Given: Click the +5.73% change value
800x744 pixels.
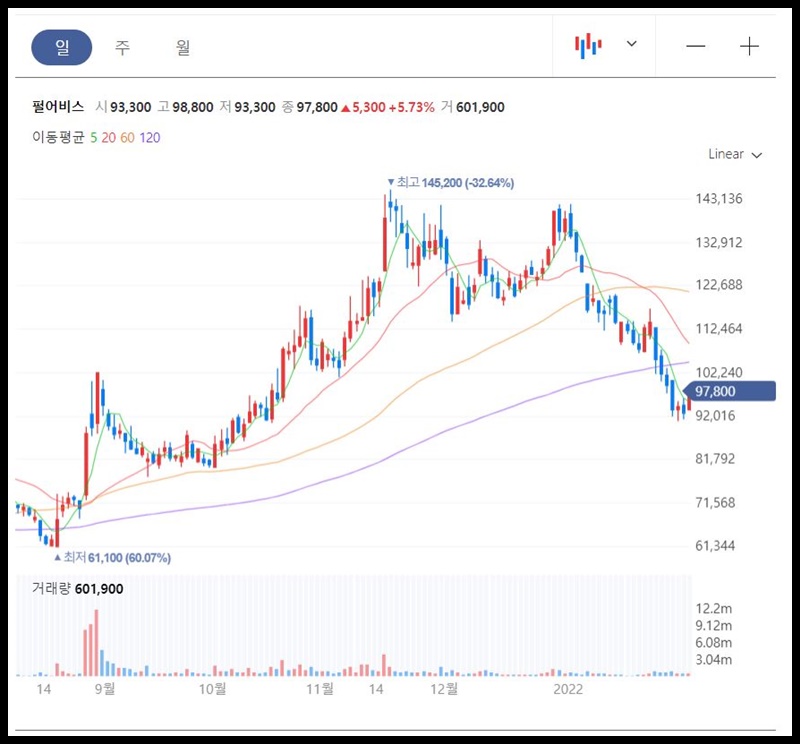Looking at the screenshot, I should (x=411, y=107).
